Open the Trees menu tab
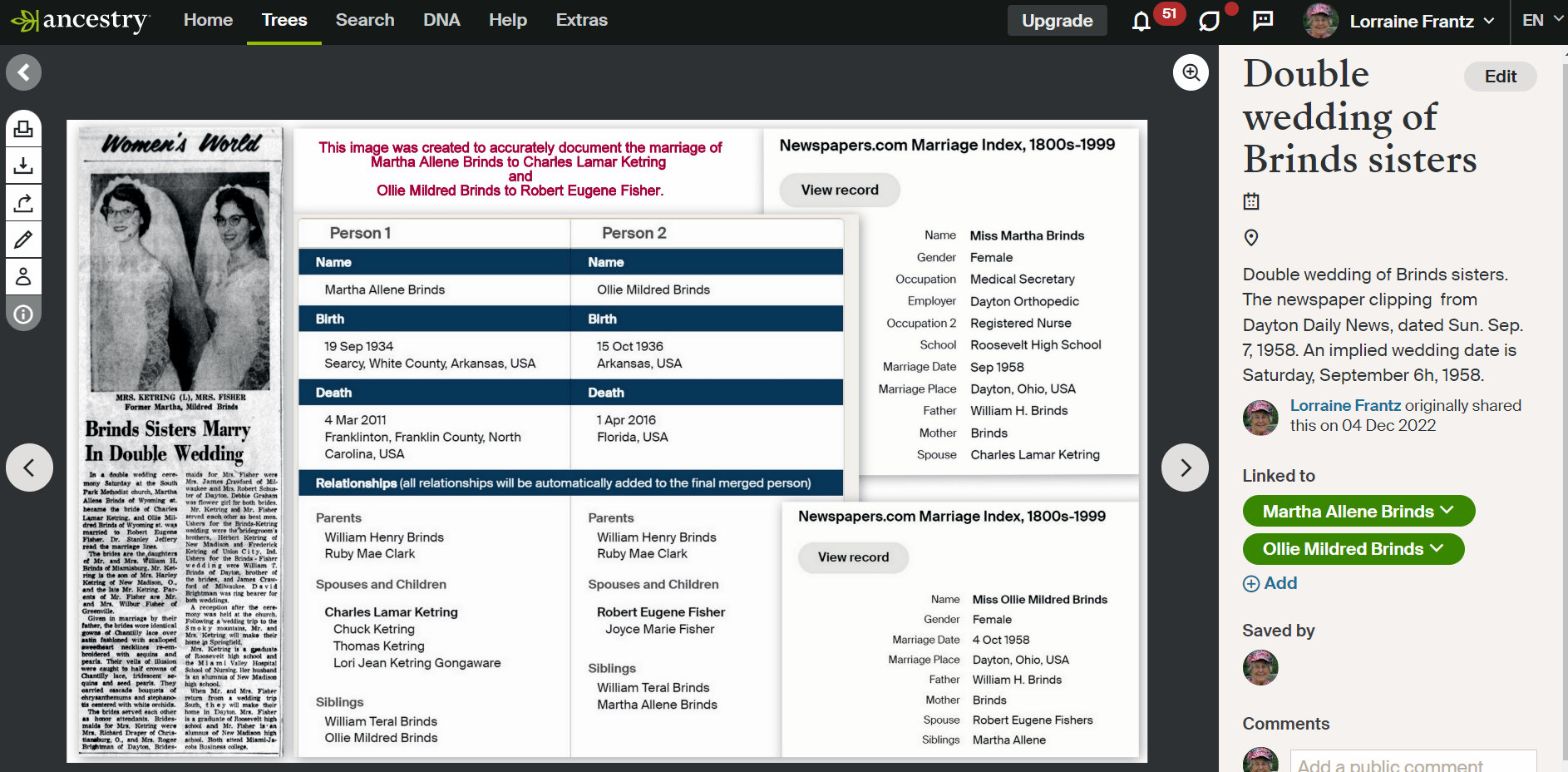Image resolution: width=1568 pixels, height=772 pixels. pyautogui.click(x=284, y=20)
